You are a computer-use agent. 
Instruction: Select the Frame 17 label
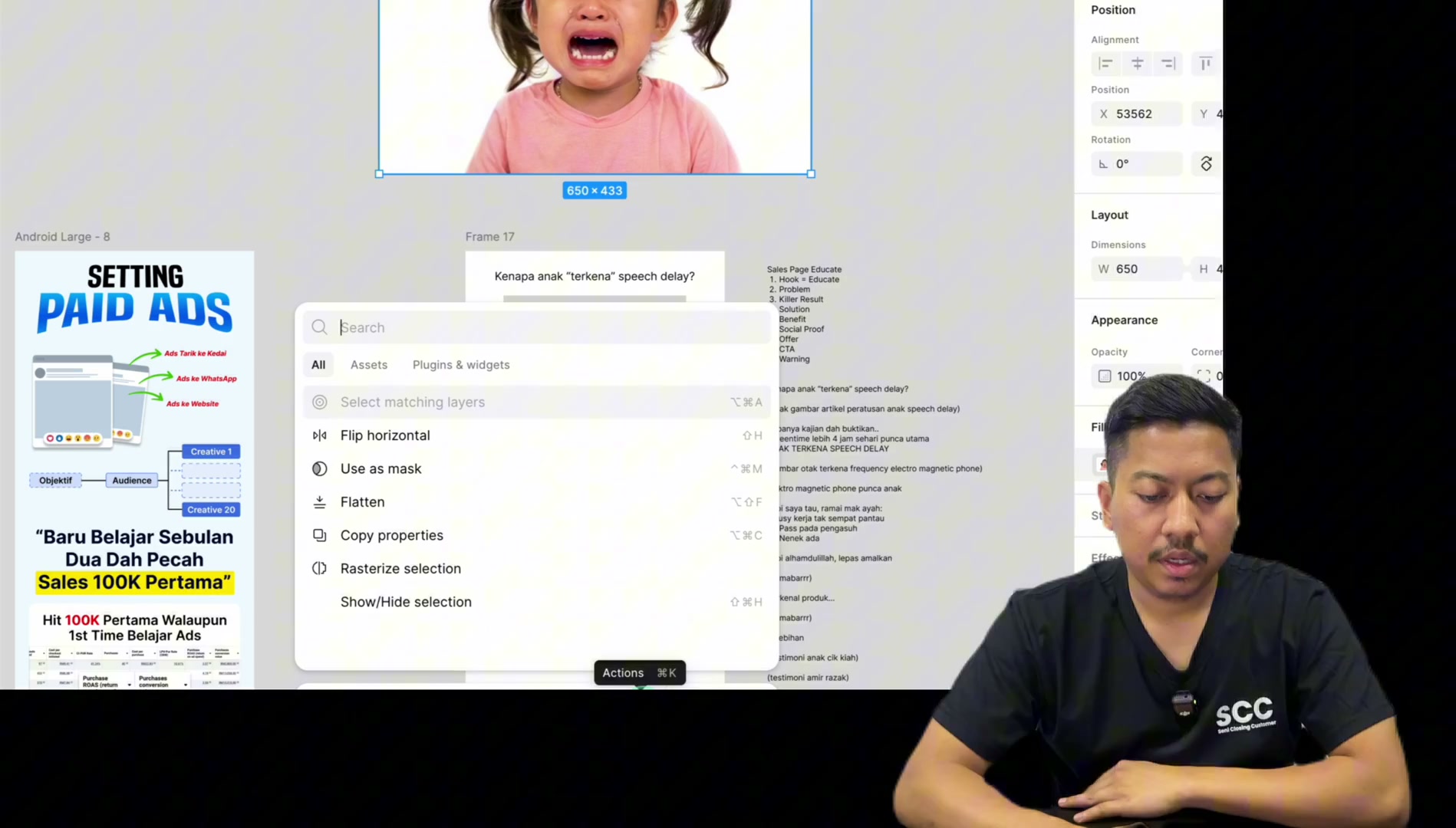(489, 237)
